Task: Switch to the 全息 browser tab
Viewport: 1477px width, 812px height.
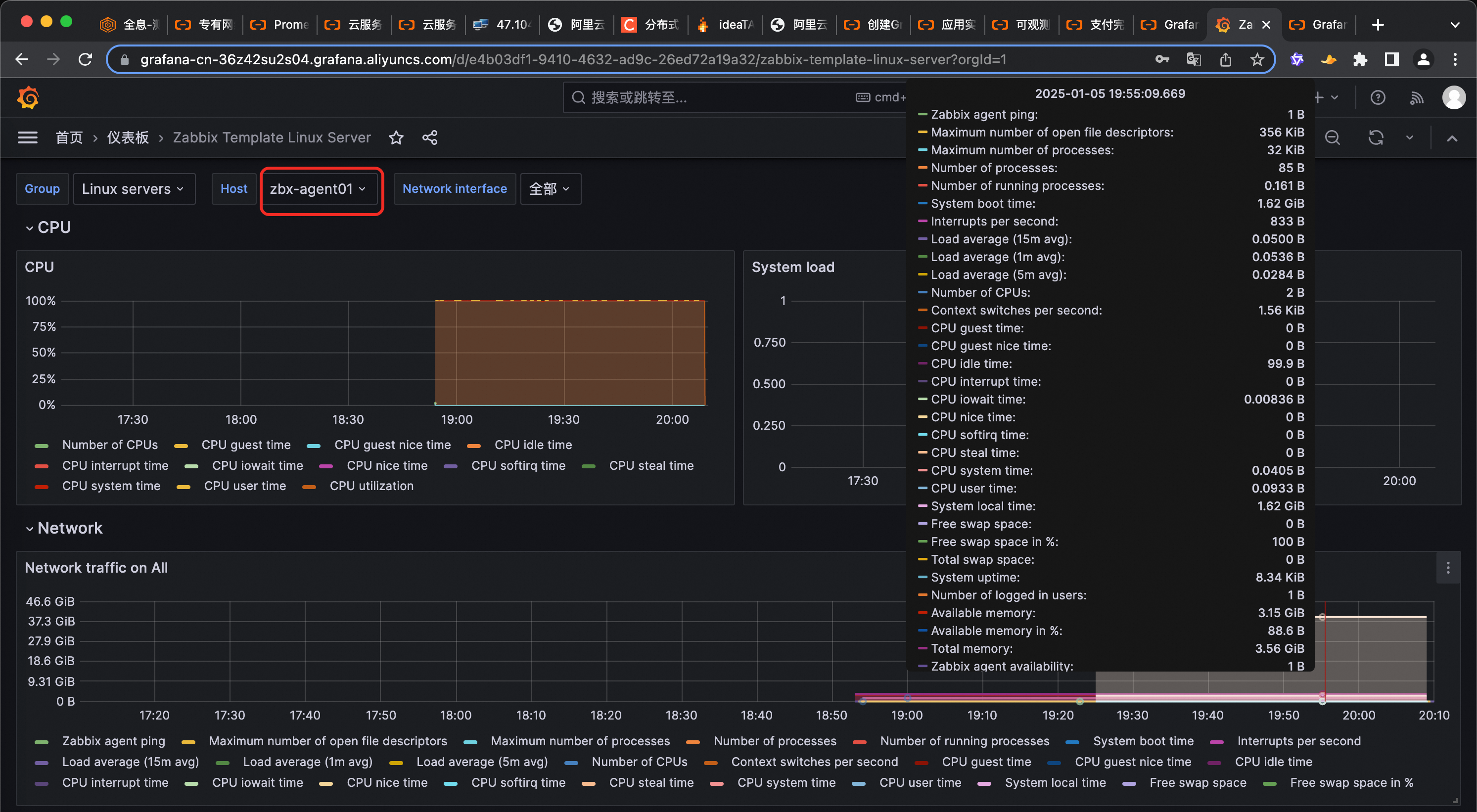Action: pyautogui.click(x=131, y=25)
